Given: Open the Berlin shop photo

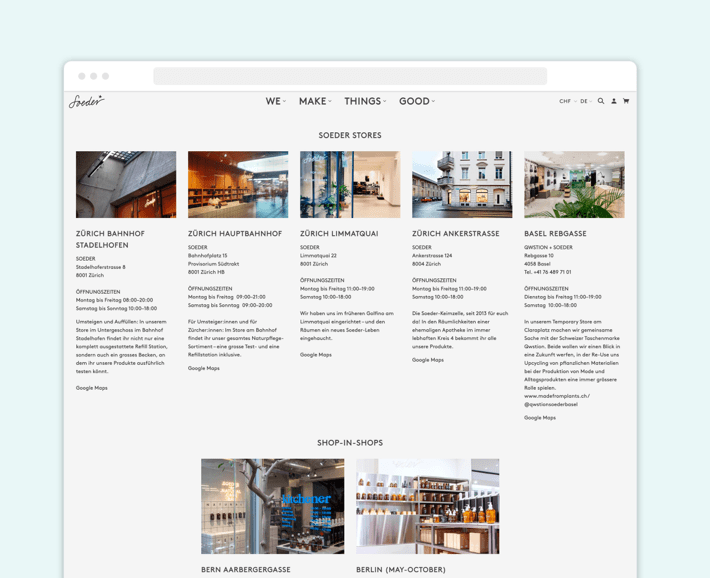Looking at the screenshot, I should point(427,506).
